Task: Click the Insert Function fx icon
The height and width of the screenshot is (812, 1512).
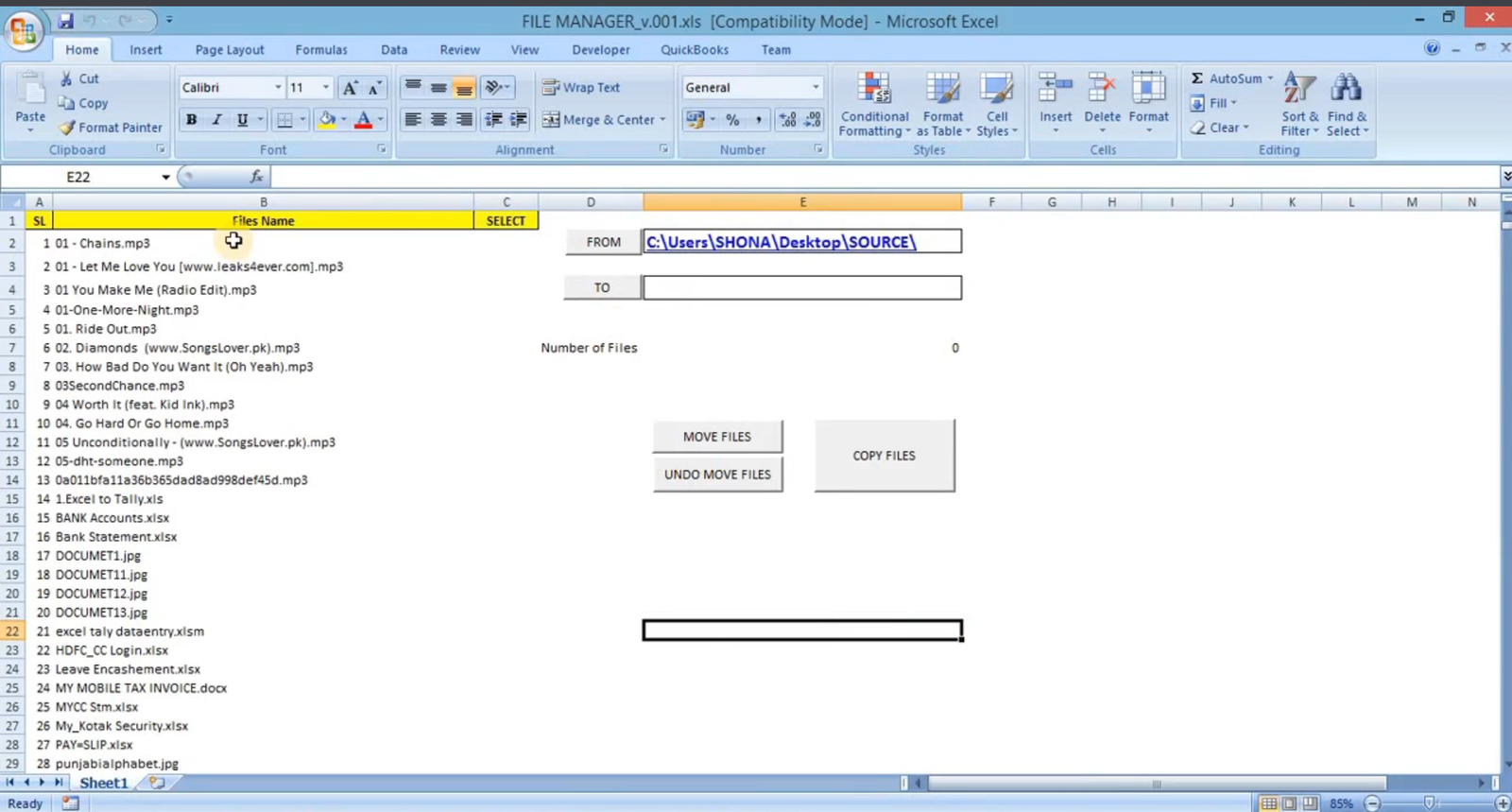Action: tap(256, 177)
